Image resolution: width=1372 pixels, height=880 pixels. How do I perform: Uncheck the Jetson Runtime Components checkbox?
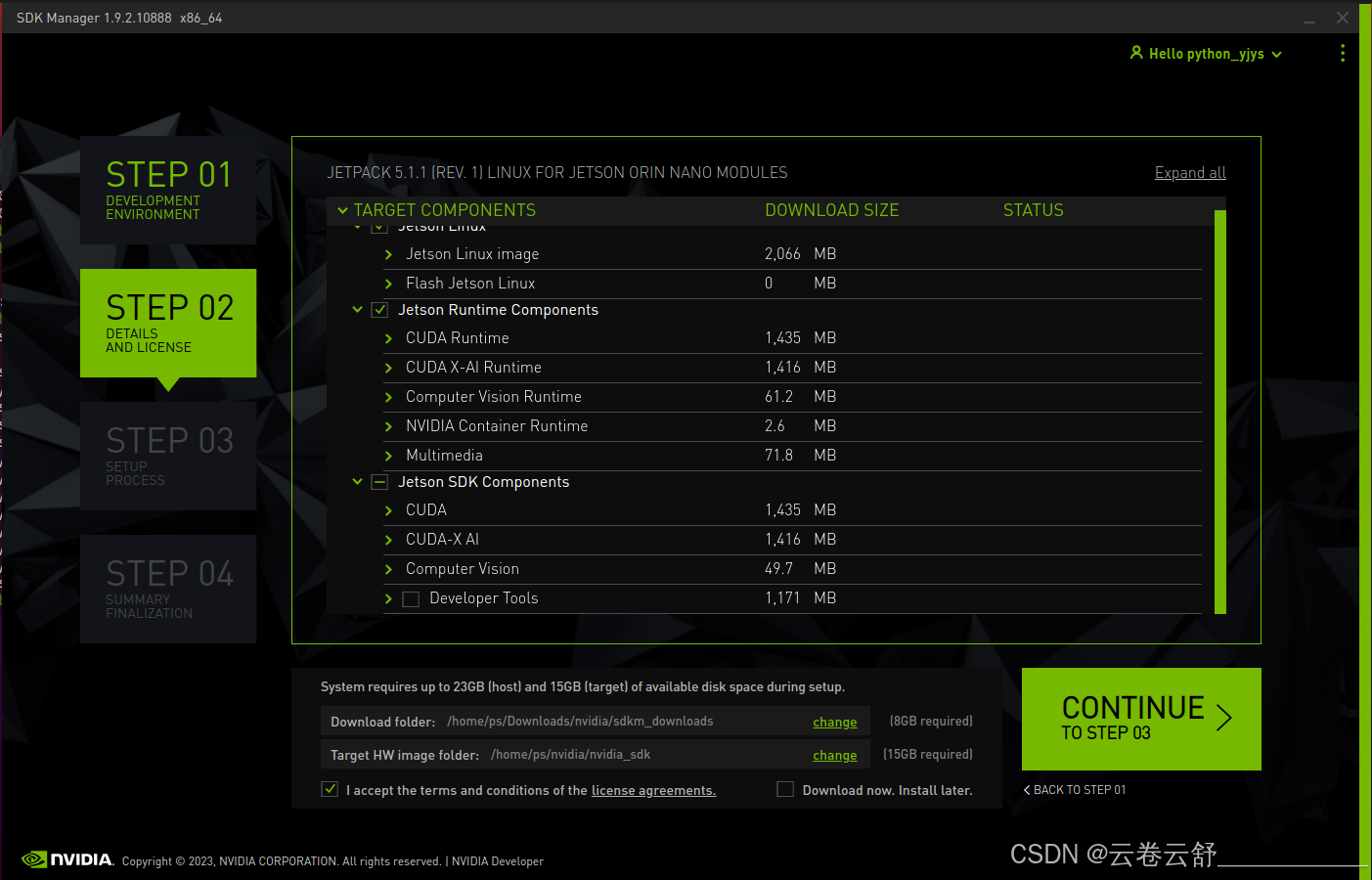click(379, 310)
